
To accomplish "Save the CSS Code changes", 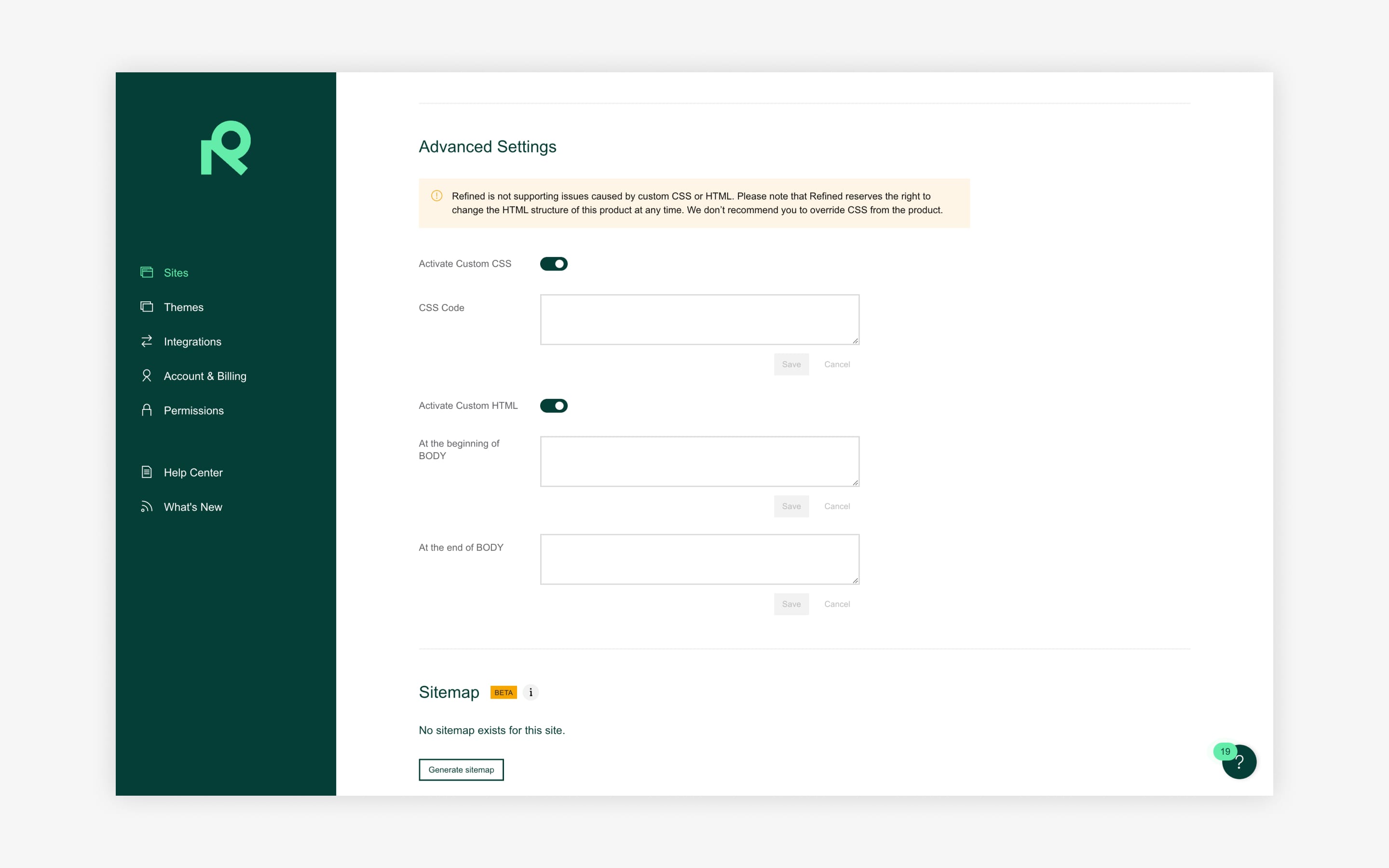I will [791, 364].
